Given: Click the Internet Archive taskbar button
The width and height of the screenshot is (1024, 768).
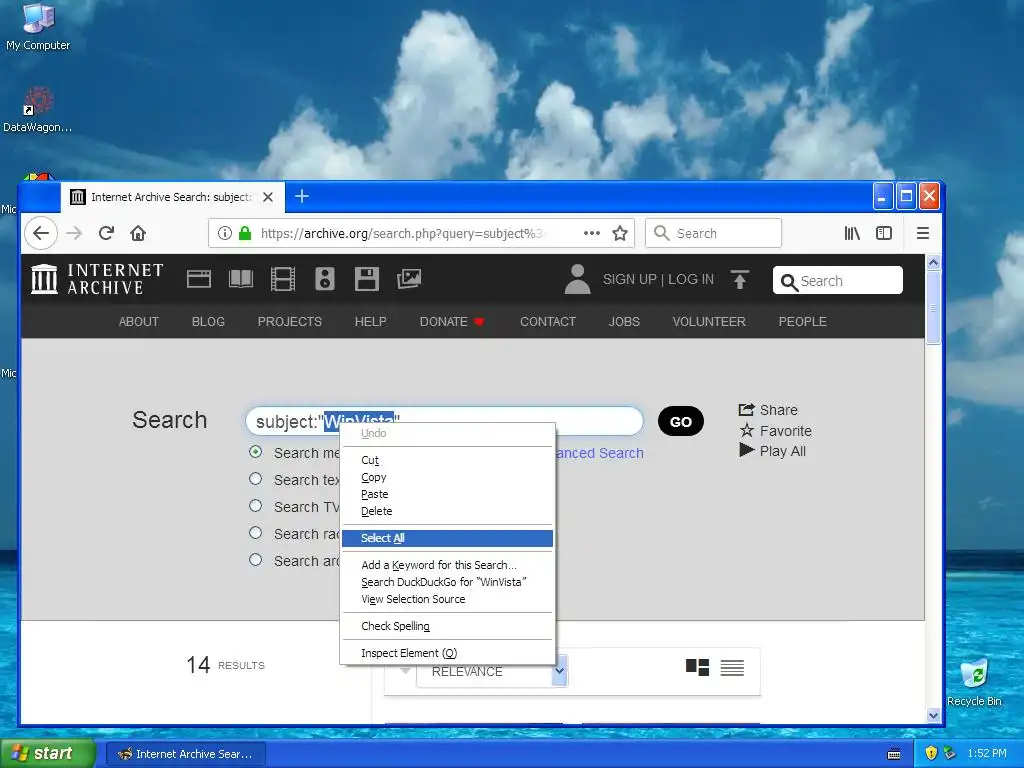Looking at the screenshot, I should tap(185, 754).
